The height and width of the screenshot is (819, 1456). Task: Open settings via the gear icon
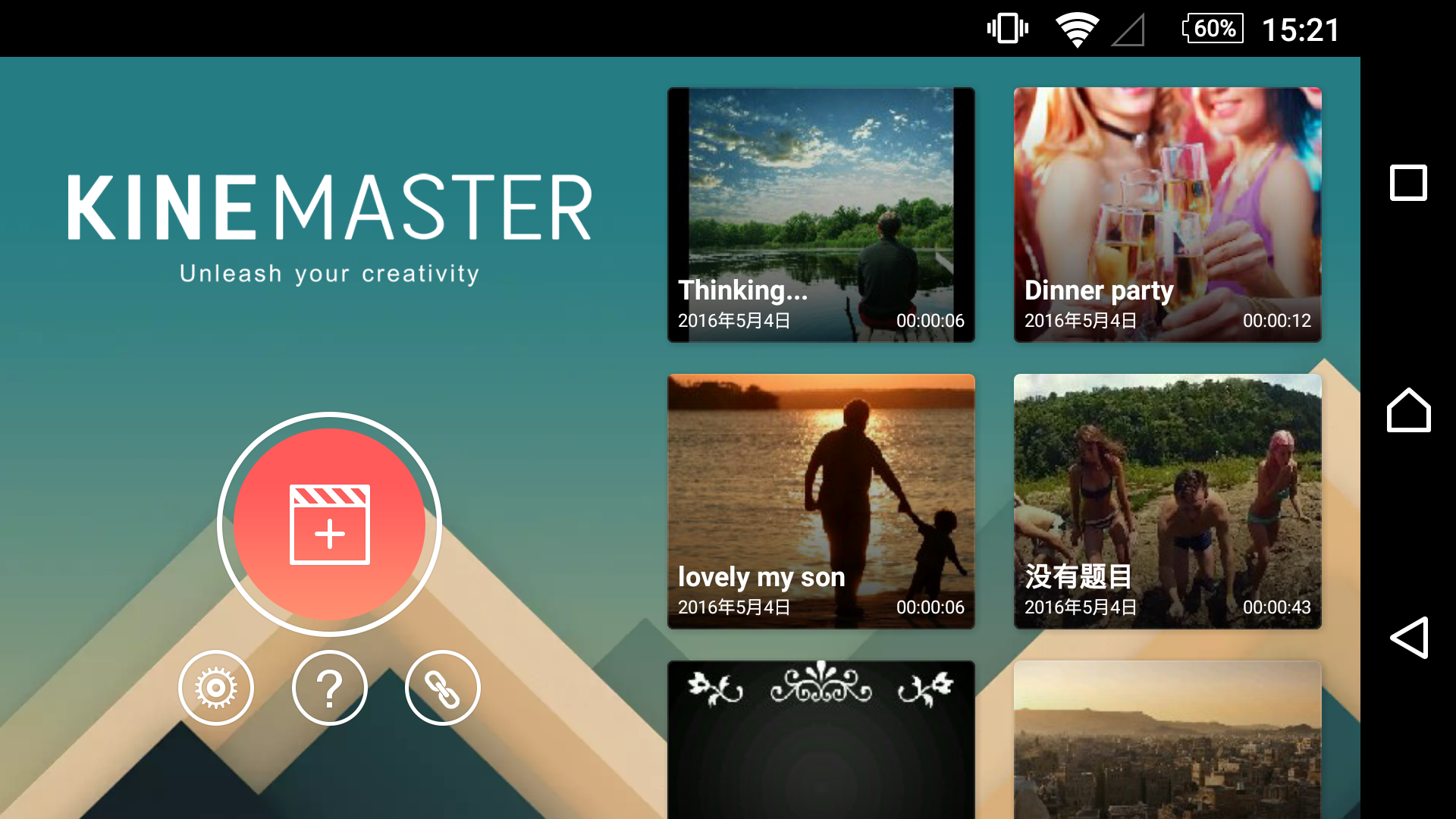click(216, 688)
